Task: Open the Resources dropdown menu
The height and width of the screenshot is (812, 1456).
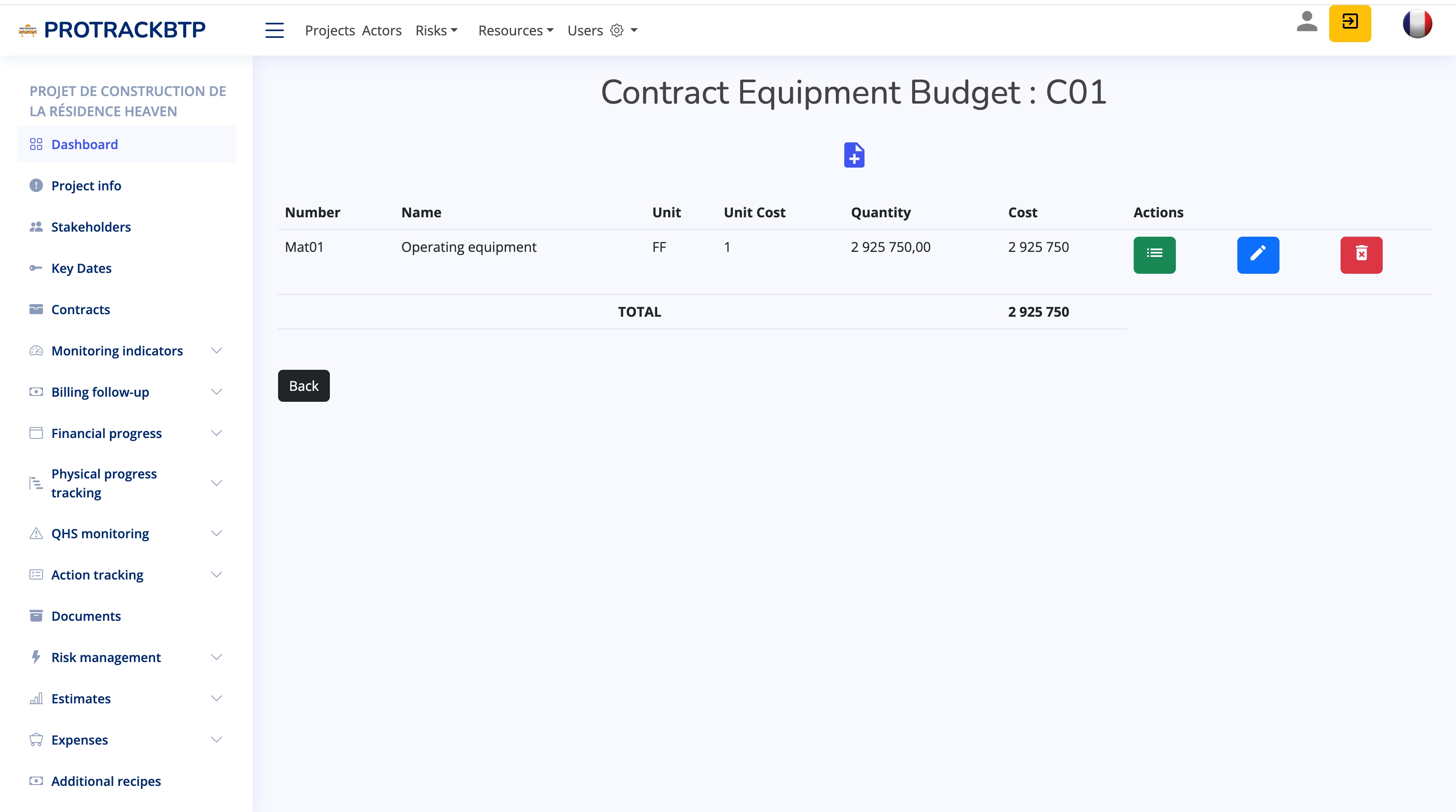Action: 516,30
